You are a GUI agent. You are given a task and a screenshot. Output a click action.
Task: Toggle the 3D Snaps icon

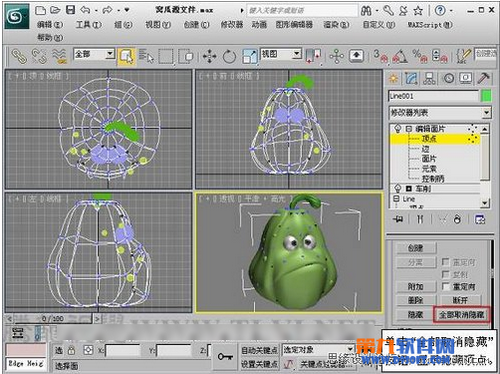point(380,56)
